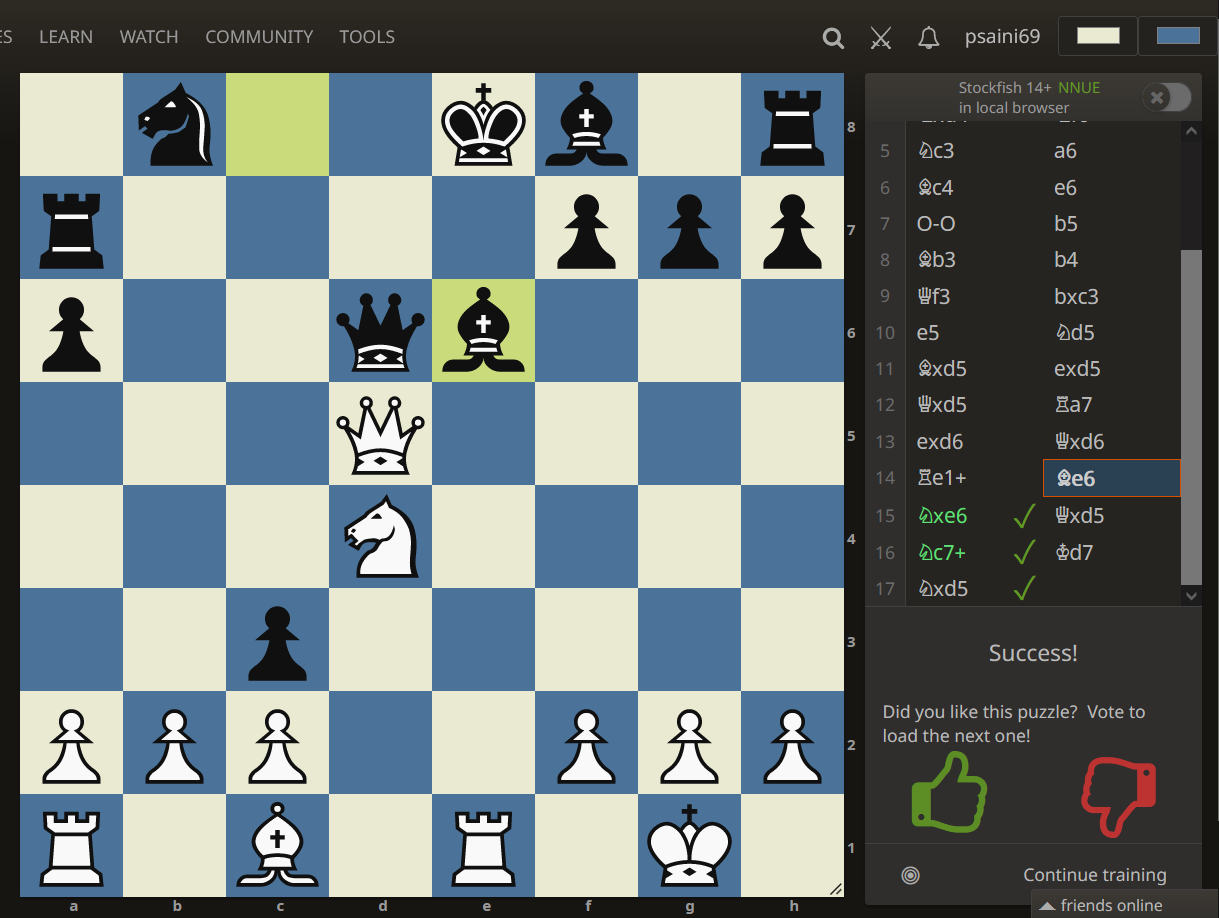Click the green checkmark beside Nc7+

[1023, 552]
